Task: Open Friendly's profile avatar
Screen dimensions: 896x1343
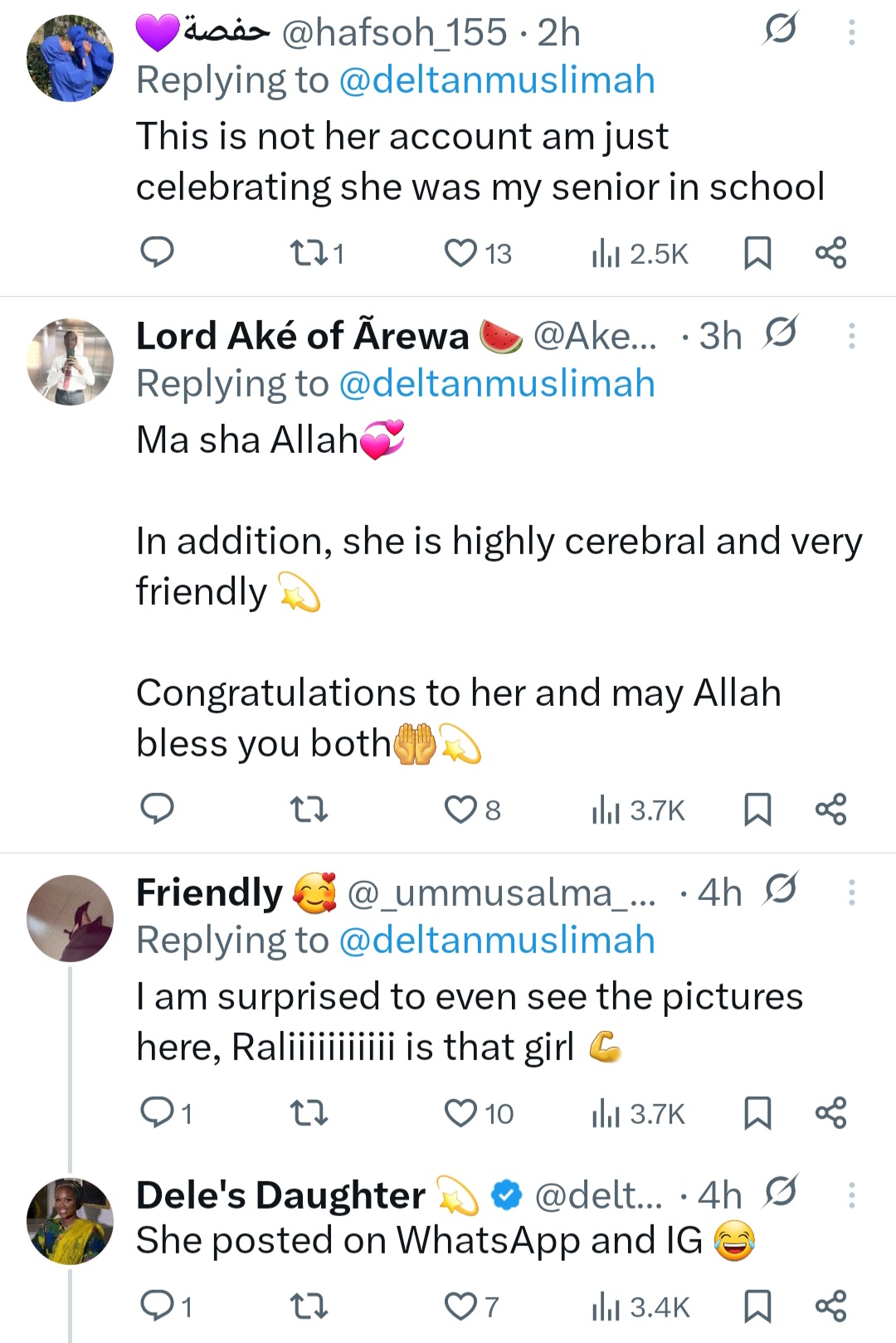Action: (x=70, y=917)
